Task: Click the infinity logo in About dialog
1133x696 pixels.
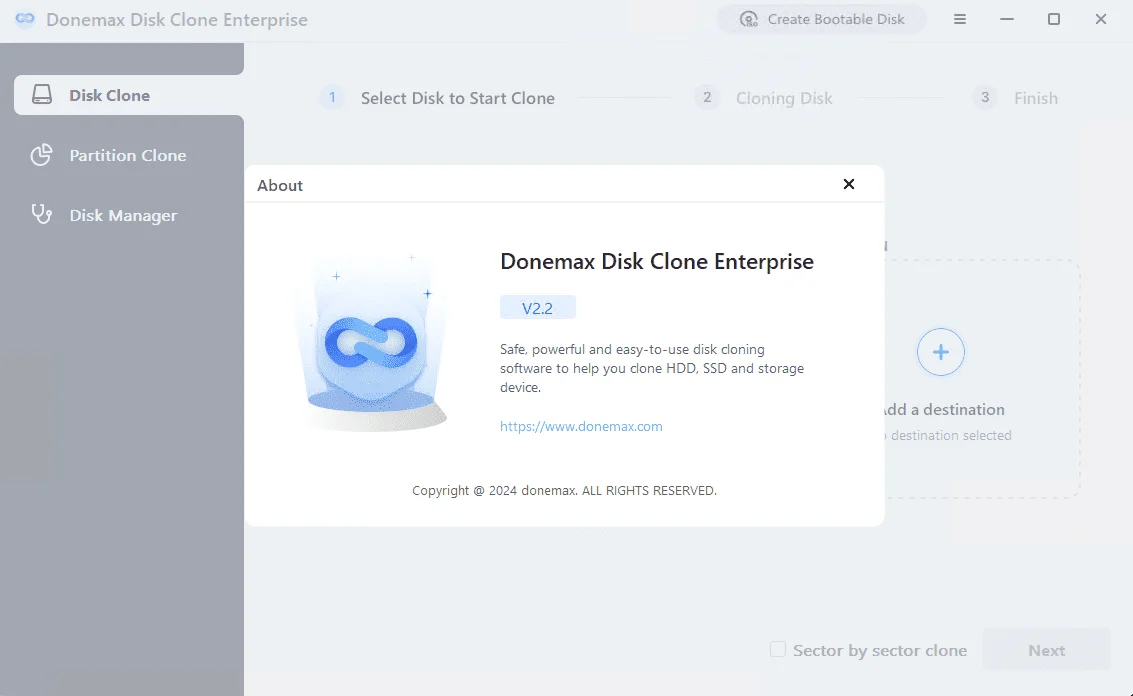Action: (371, 342)
